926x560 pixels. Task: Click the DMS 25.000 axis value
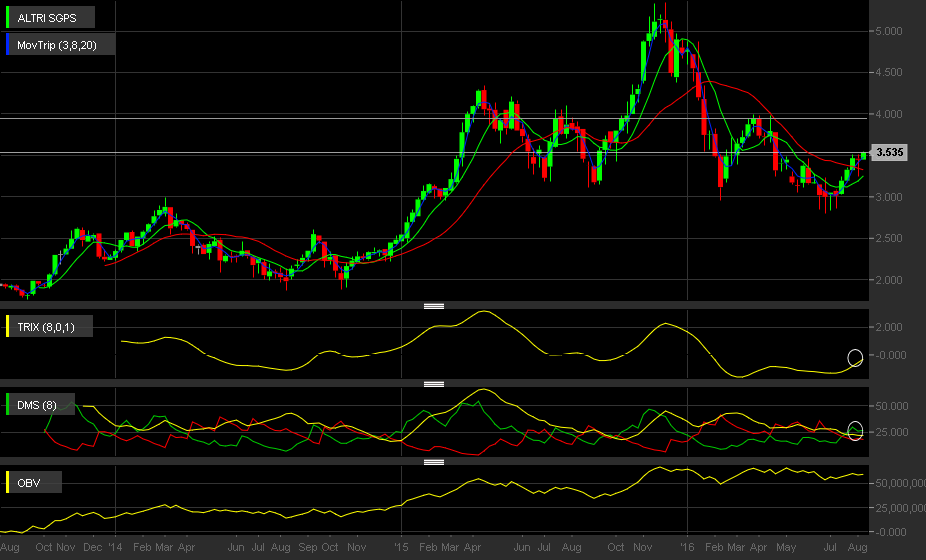(x=891, y=432)
